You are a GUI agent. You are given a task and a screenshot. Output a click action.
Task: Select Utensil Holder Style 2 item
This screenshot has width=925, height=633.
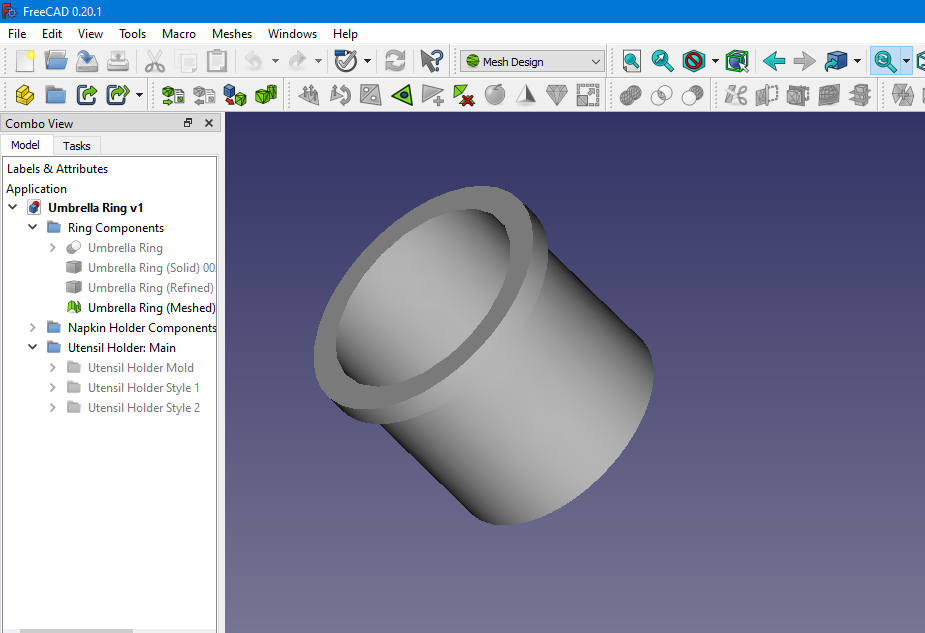point(143,408)
